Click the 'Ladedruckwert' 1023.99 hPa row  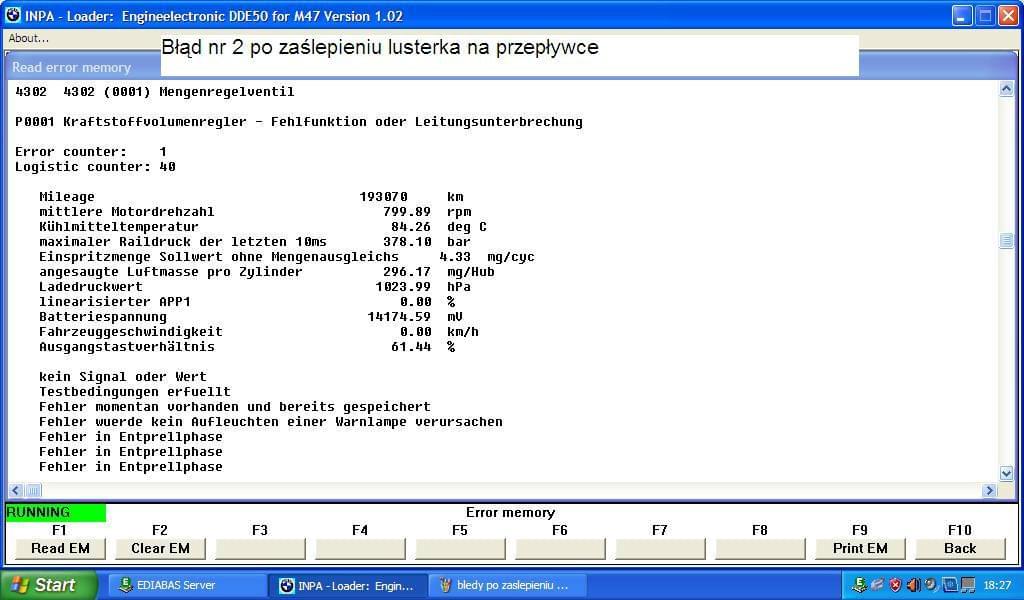coord(255,287)
